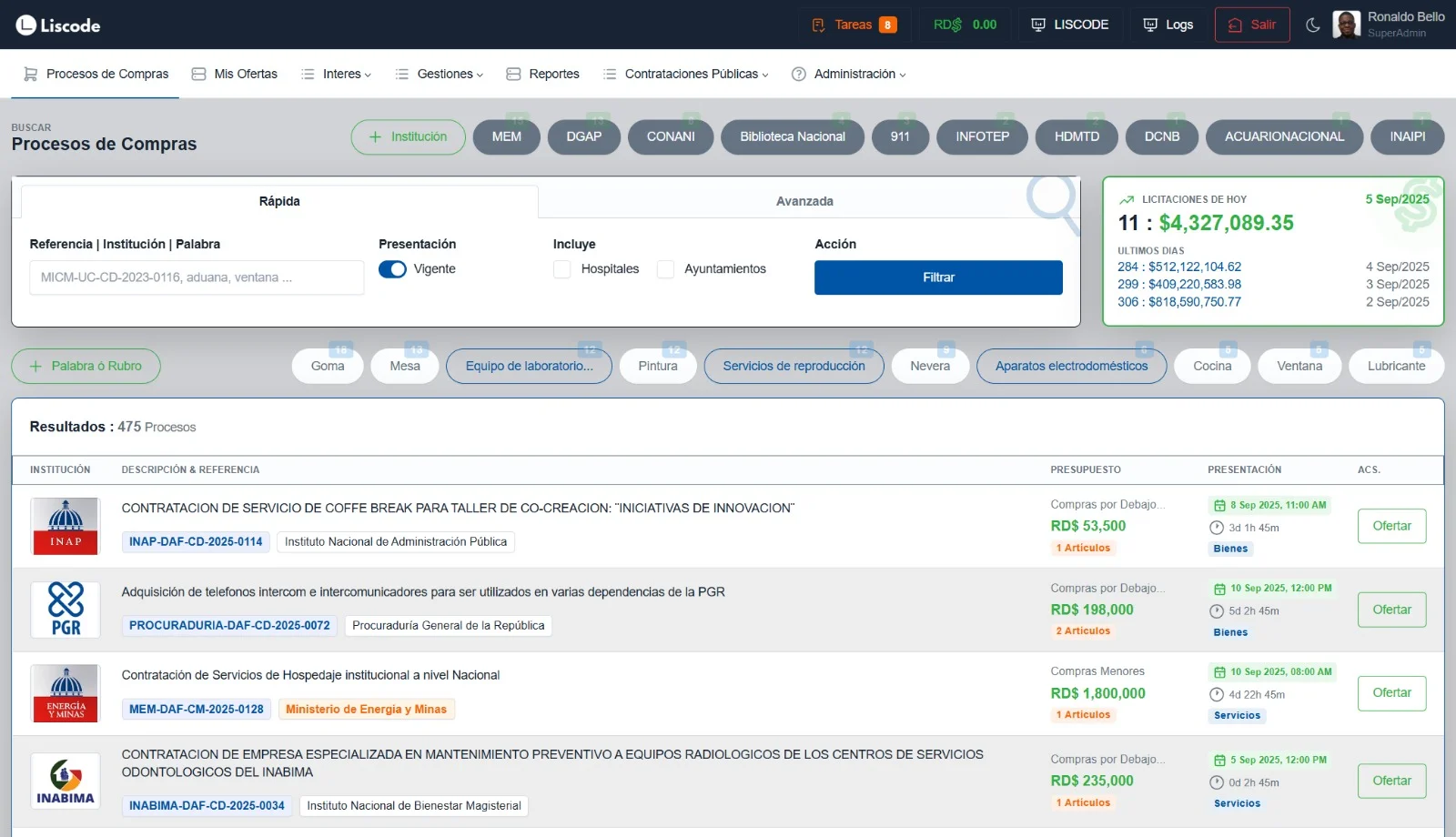Add an Institución filter
This screenshot has height=837, width=1456.
click(x=408, y=136)
